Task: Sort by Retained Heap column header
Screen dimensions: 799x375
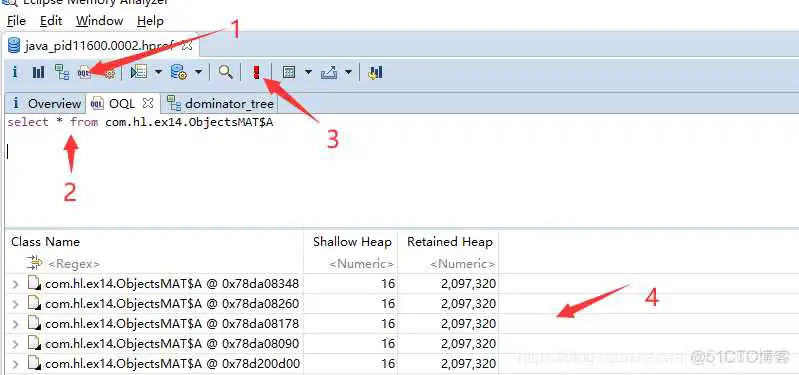Action: pos(449,242)
